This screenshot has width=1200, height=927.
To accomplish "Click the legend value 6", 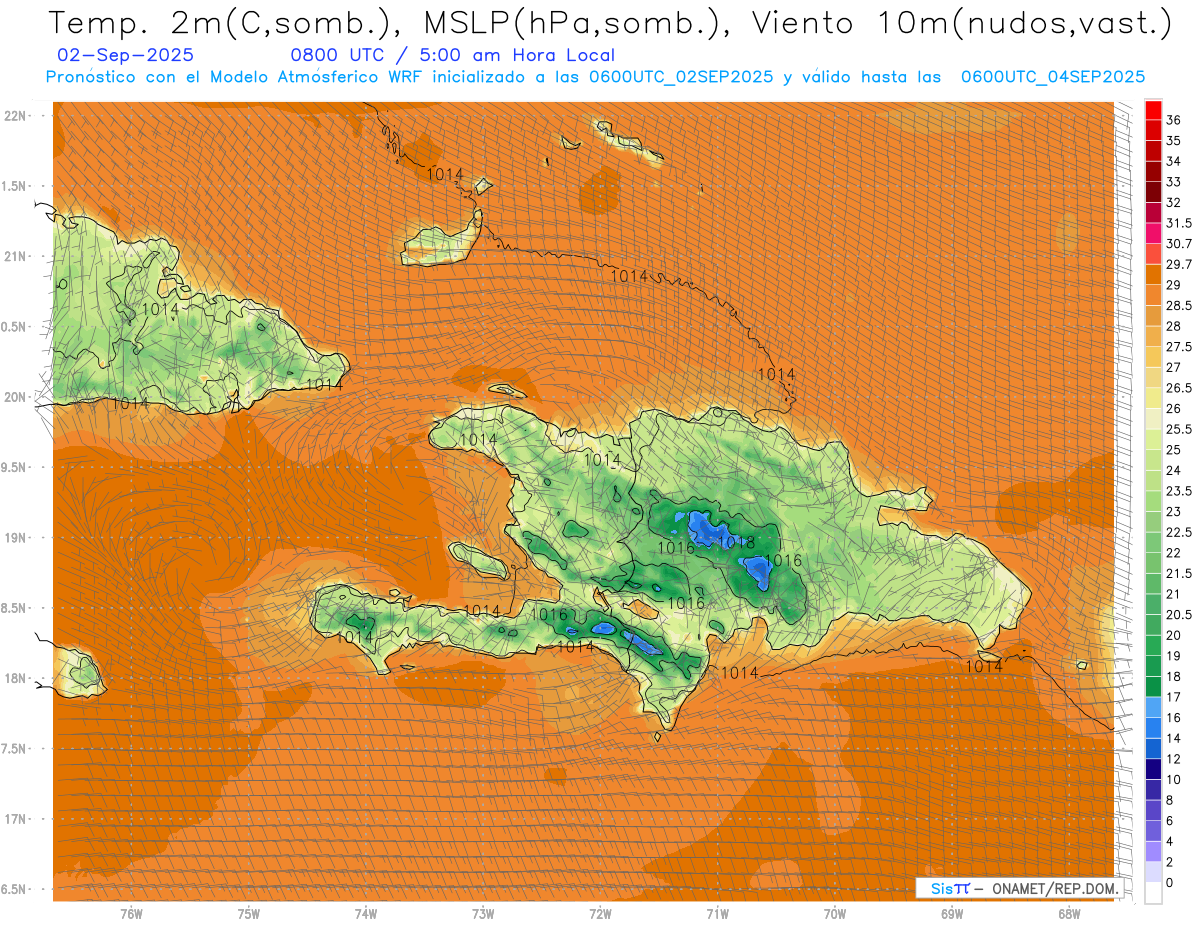I will tap(1170, 821).
